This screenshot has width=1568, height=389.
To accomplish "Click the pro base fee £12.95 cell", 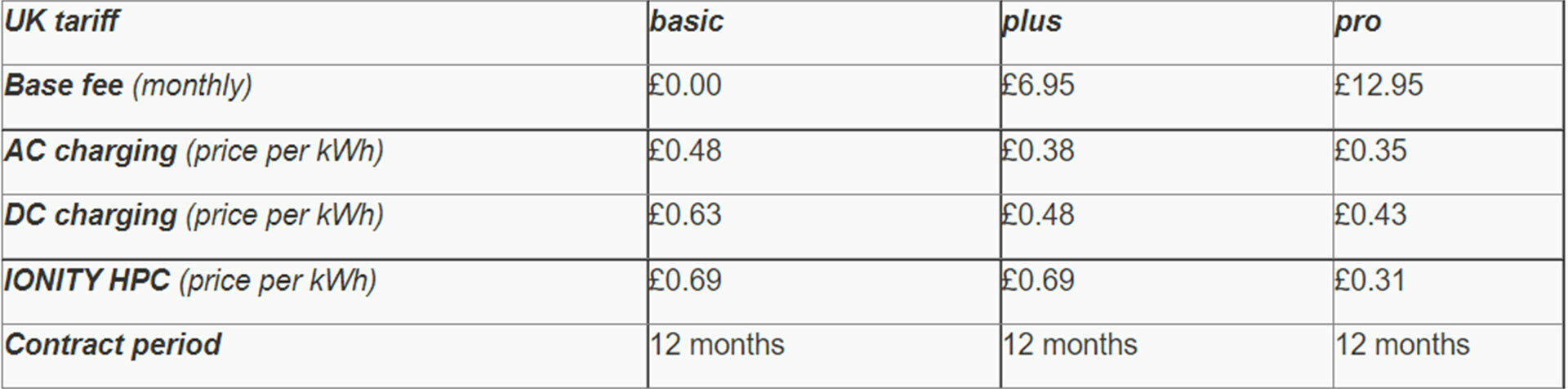I will (x=1379, y=85).
